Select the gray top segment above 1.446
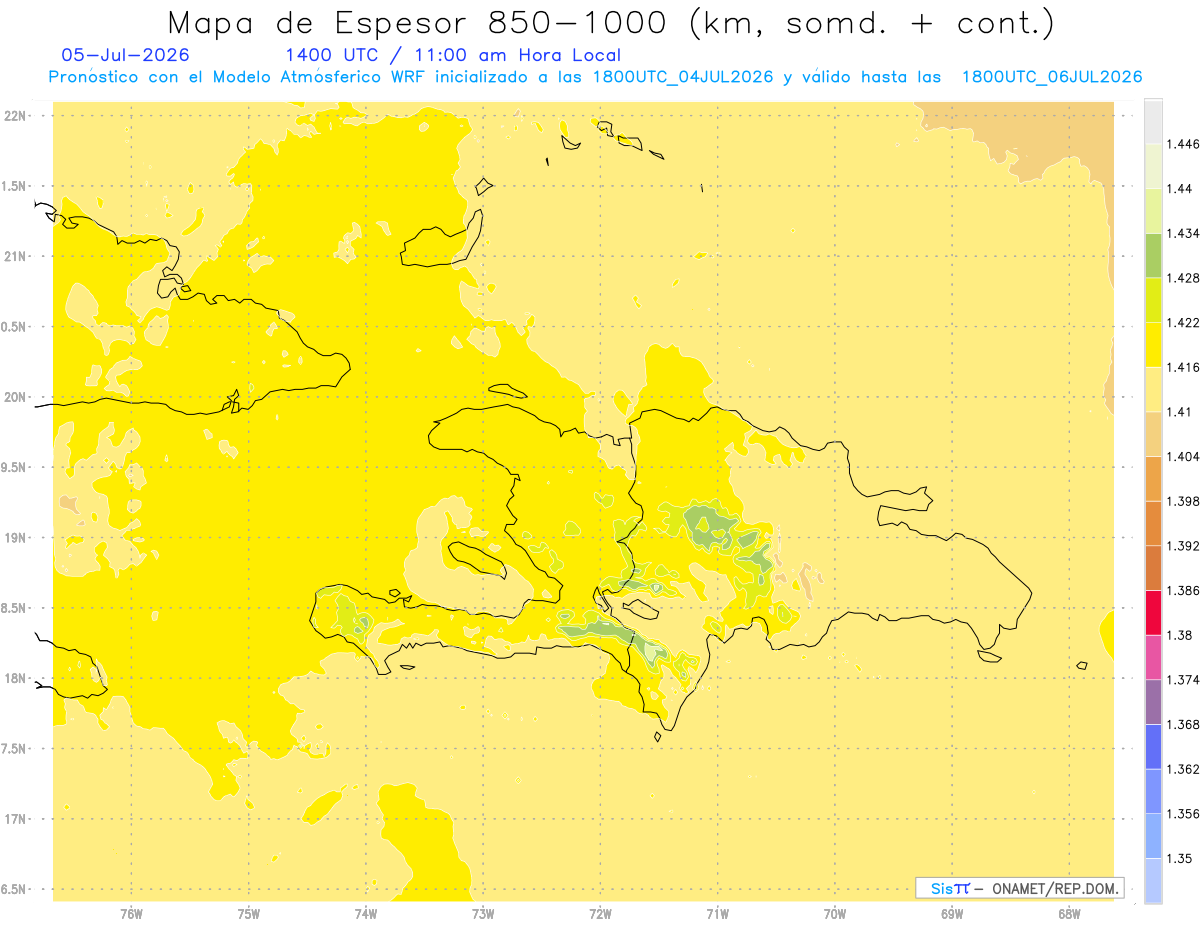Screen dimensions: 1200x927 [x=1153, y=121]
